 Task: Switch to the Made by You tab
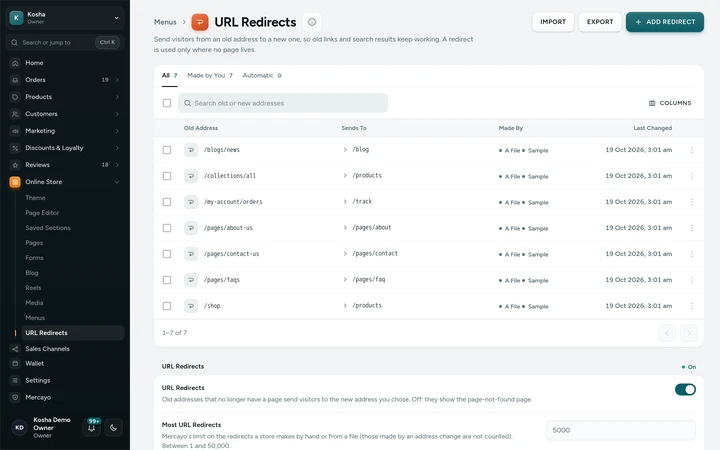point(210,75)
